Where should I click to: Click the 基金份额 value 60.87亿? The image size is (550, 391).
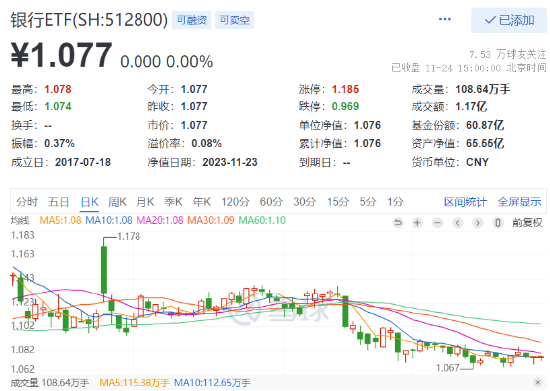[485, 125]
